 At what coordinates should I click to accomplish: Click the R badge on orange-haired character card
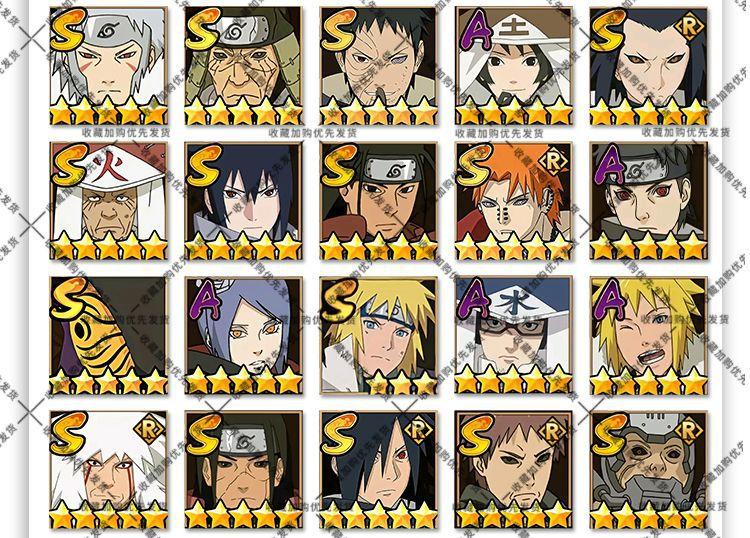click(553, 162)
